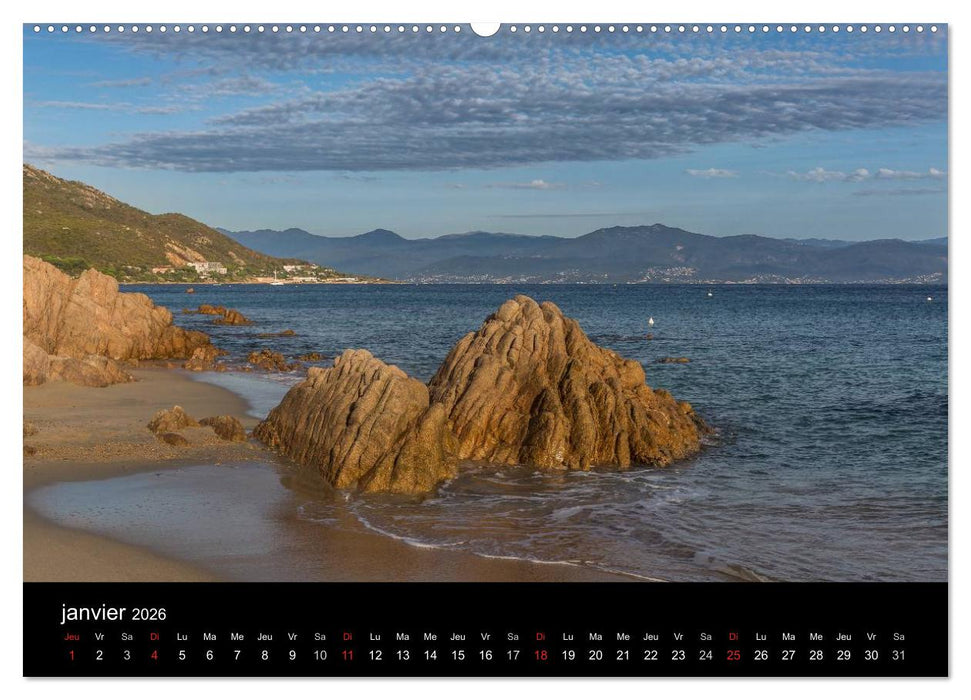Select date 31 at the row's end
Image resolution: width=971 pixels, height=700 pixels.
coord(899,657)
